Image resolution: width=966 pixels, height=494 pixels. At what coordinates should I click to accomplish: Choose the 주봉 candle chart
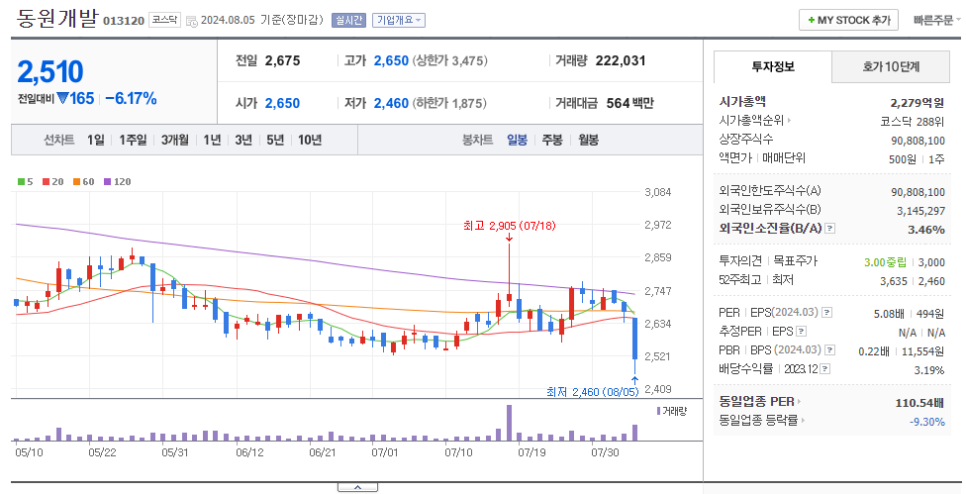click(x=552, y=140)
